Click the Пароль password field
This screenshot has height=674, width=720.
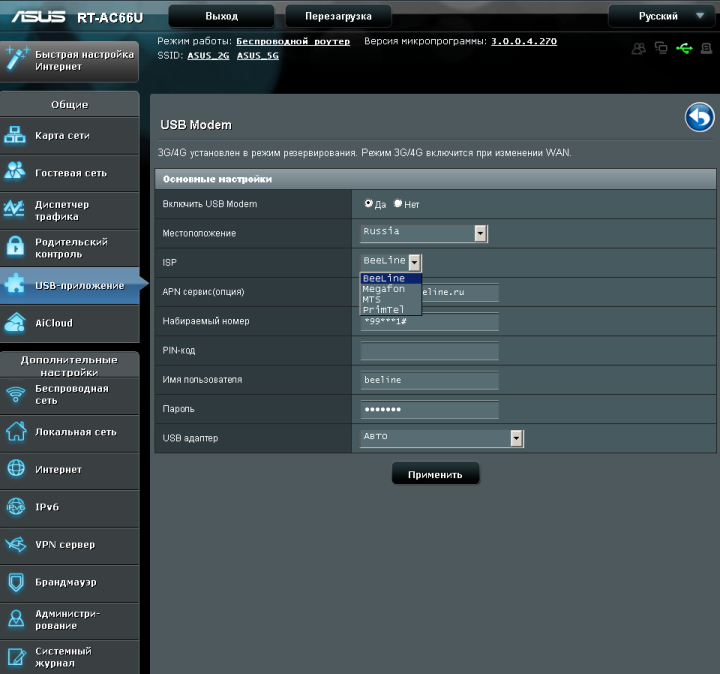click(x=429, y=409)
